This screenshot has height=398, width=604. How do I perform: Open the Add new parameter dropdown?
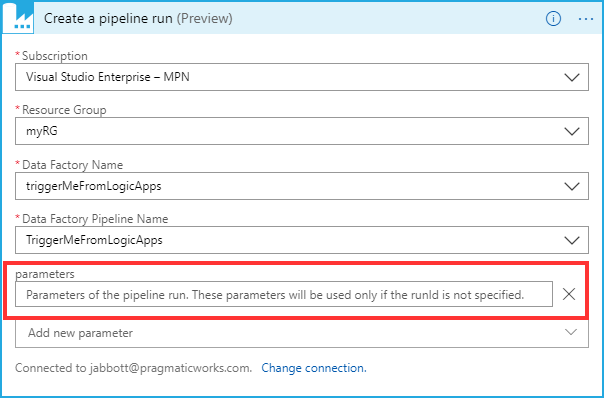point(302,333)
